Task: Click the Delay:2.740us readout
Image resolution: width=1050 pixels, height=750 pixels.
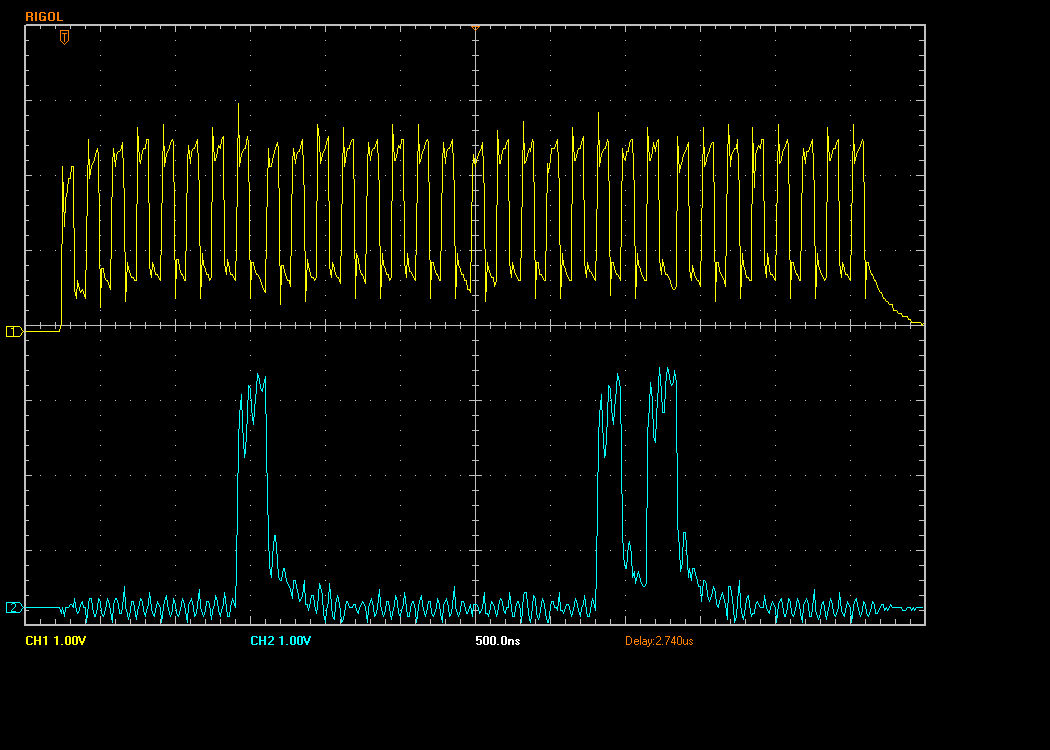Action: pos(659,641)
